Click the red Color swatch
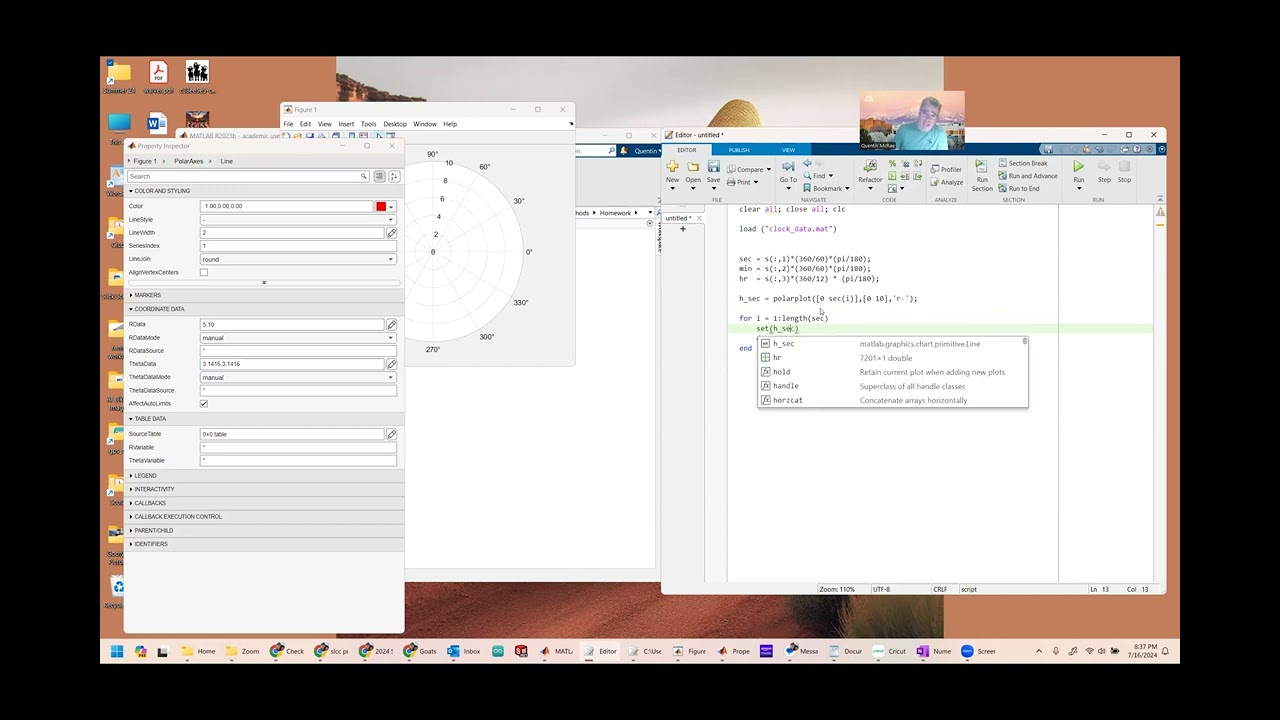Image resolution: width=1280 pixels, height=720 pixels. coord(380,206)
